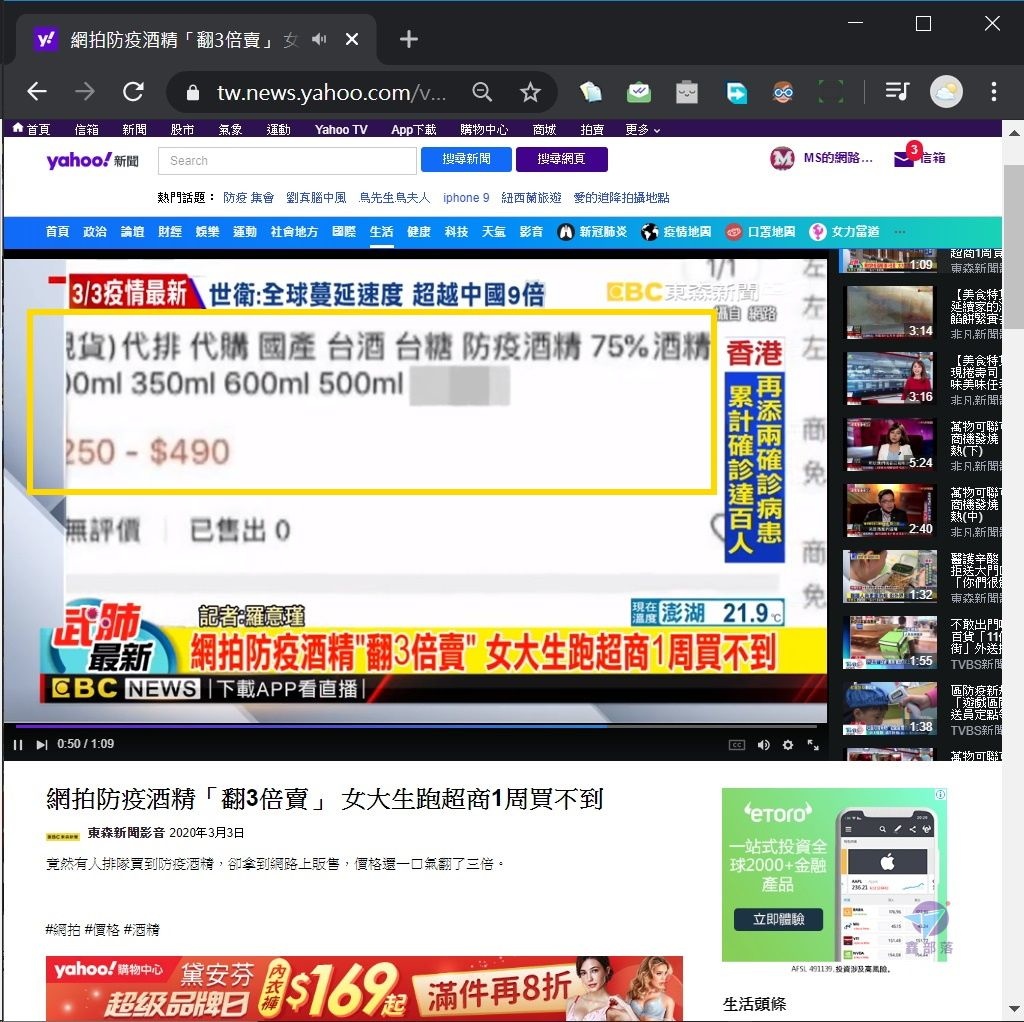1024x1022 pixels.
Task: Open the gray briefcase extension icon
Action: (x=686, y=92)
